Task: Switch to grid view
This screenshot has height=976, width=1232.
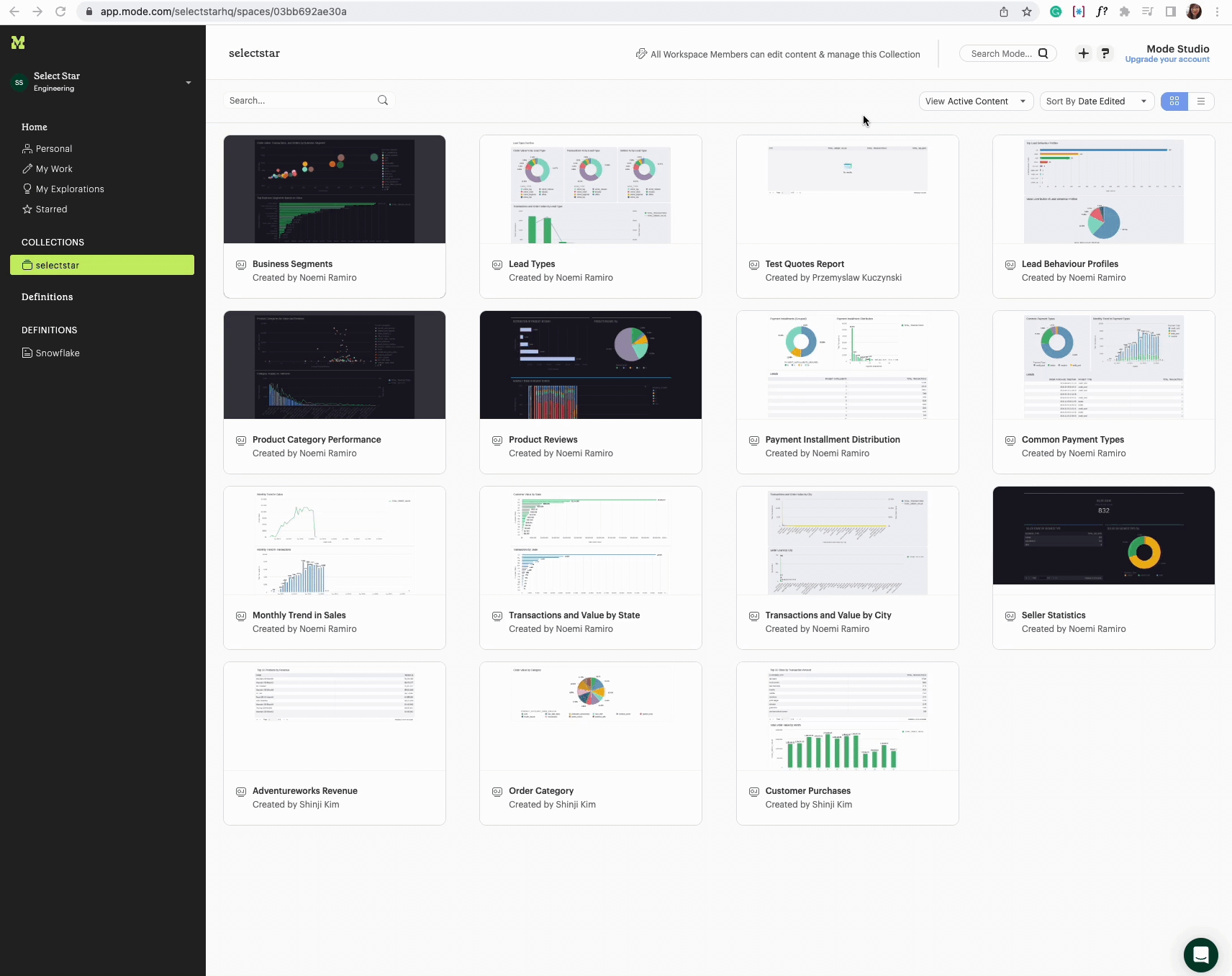Action: click(1174, 101)
